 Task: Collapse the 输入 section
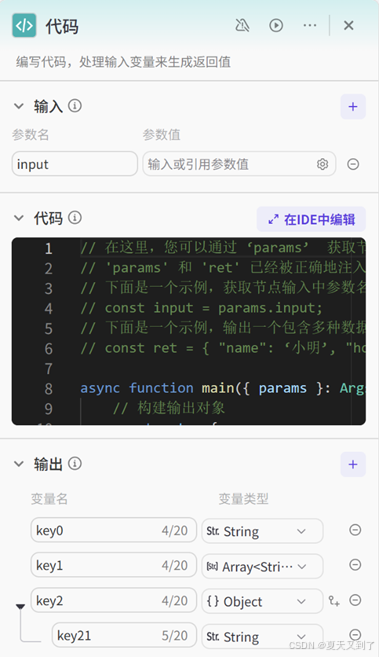(19, 106)
